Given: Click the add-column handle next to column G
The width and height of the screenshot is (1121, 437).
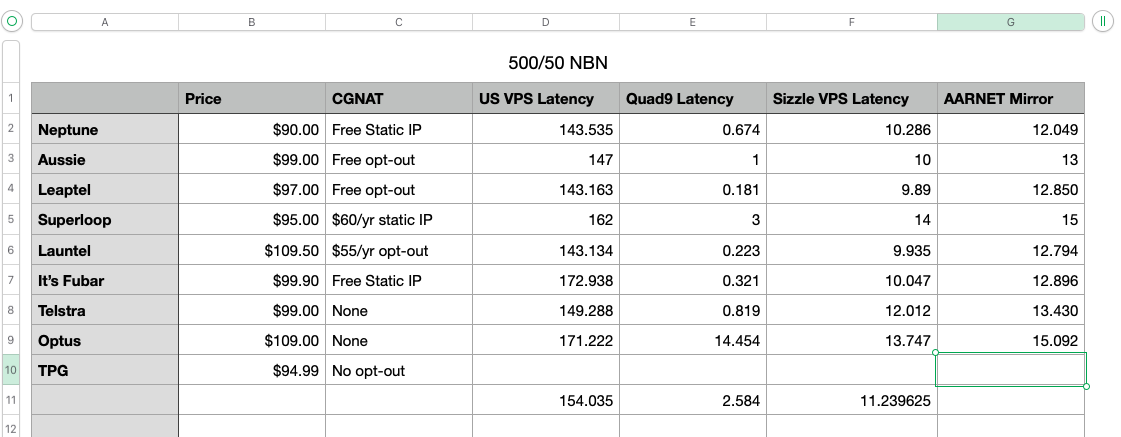Looking at the screenshot, I should click(1102, 21).
